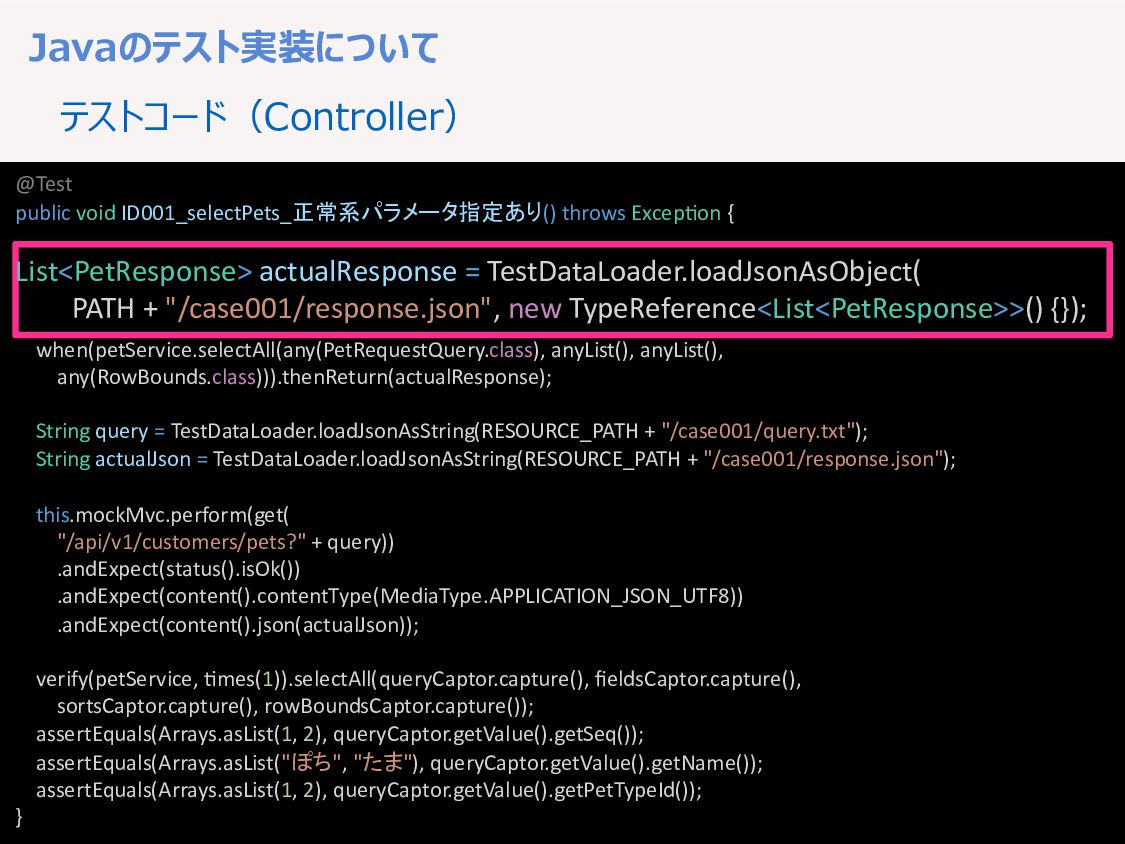Click "/case001/response.json" in the actualJson line

coord(824,459)
